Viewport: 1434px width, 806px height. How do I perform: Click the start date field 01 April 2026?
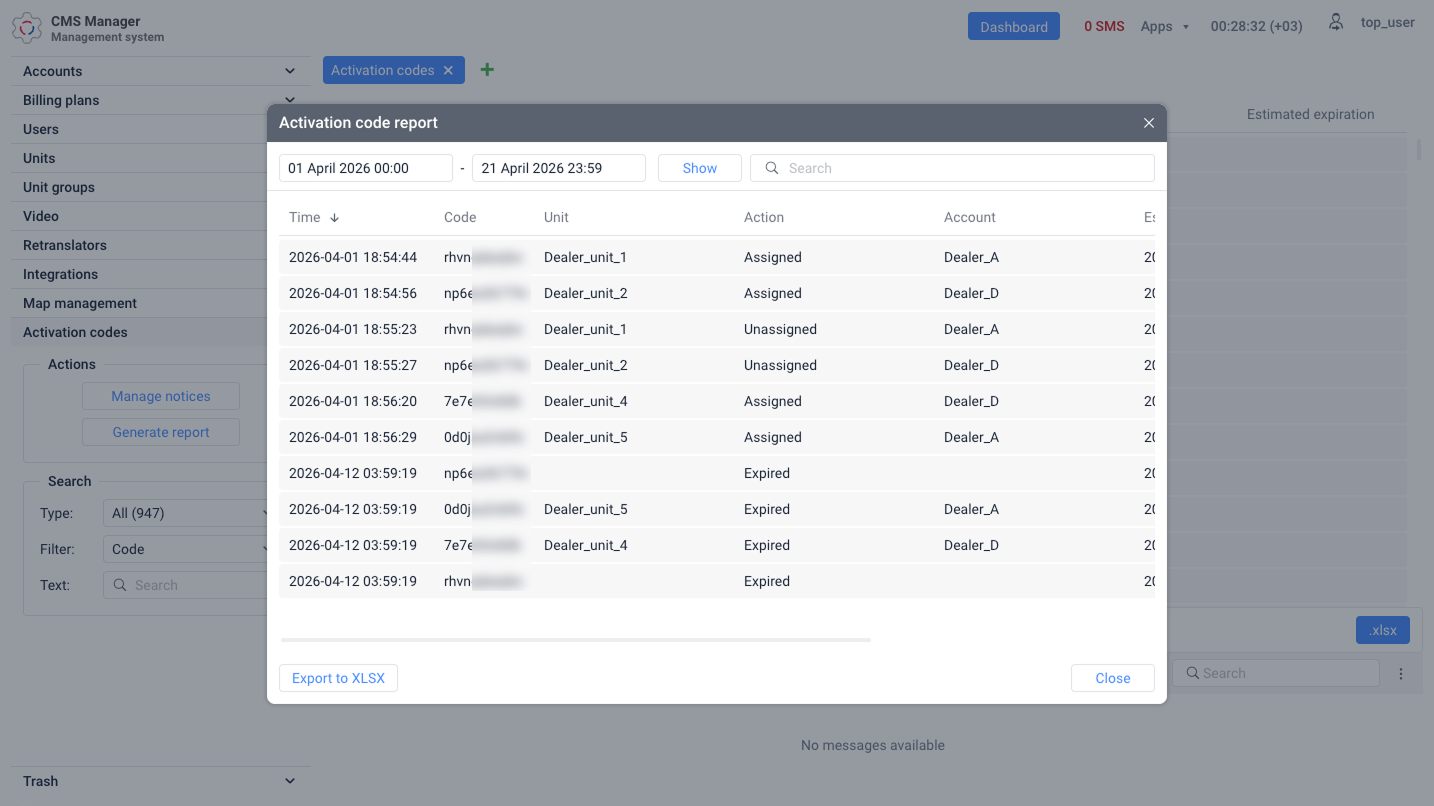click(x=366, y=168)
